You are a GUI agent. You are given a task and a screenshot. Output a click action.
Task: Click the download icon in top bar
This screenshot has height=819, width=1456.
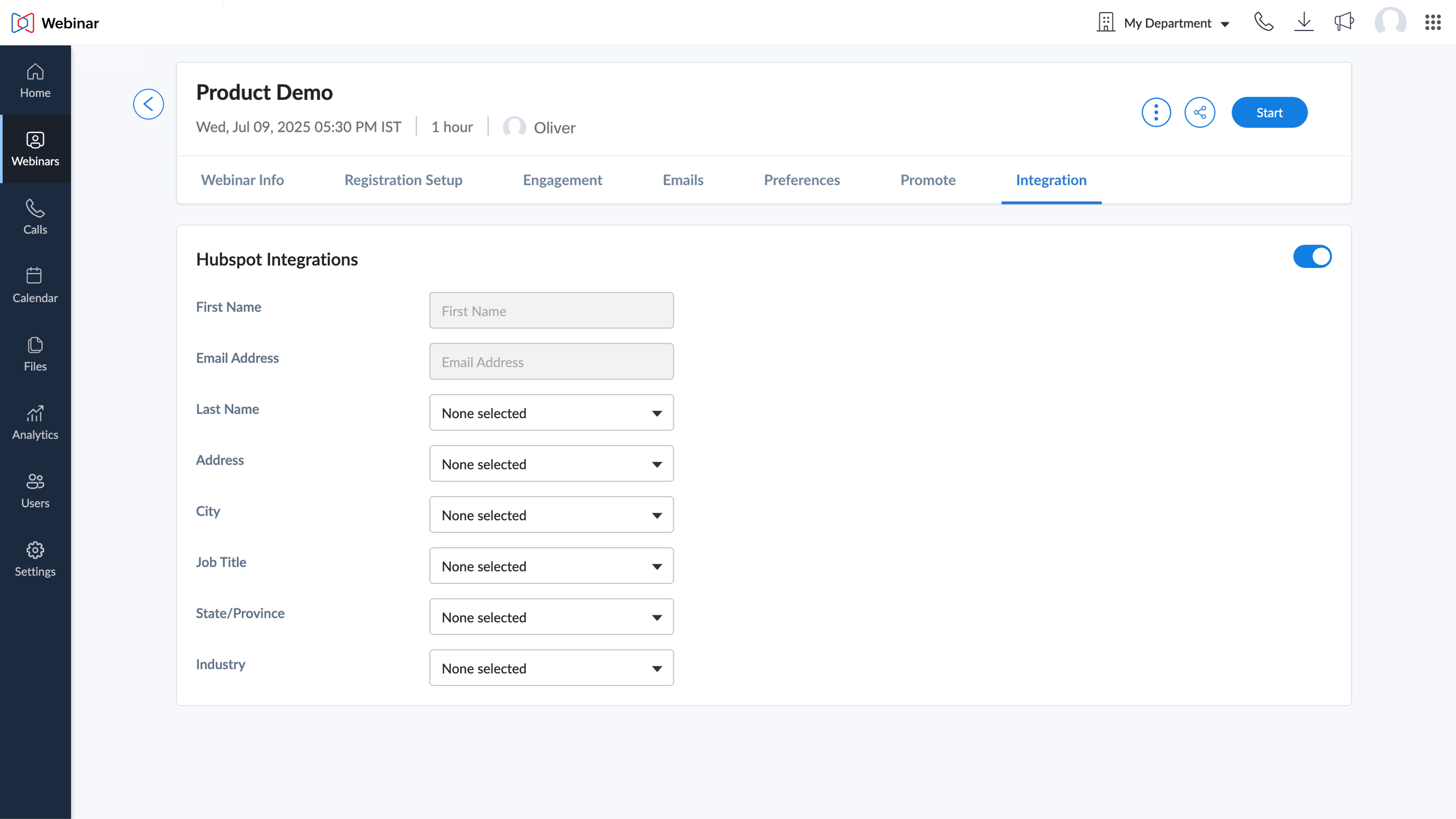click(1303, 23)
